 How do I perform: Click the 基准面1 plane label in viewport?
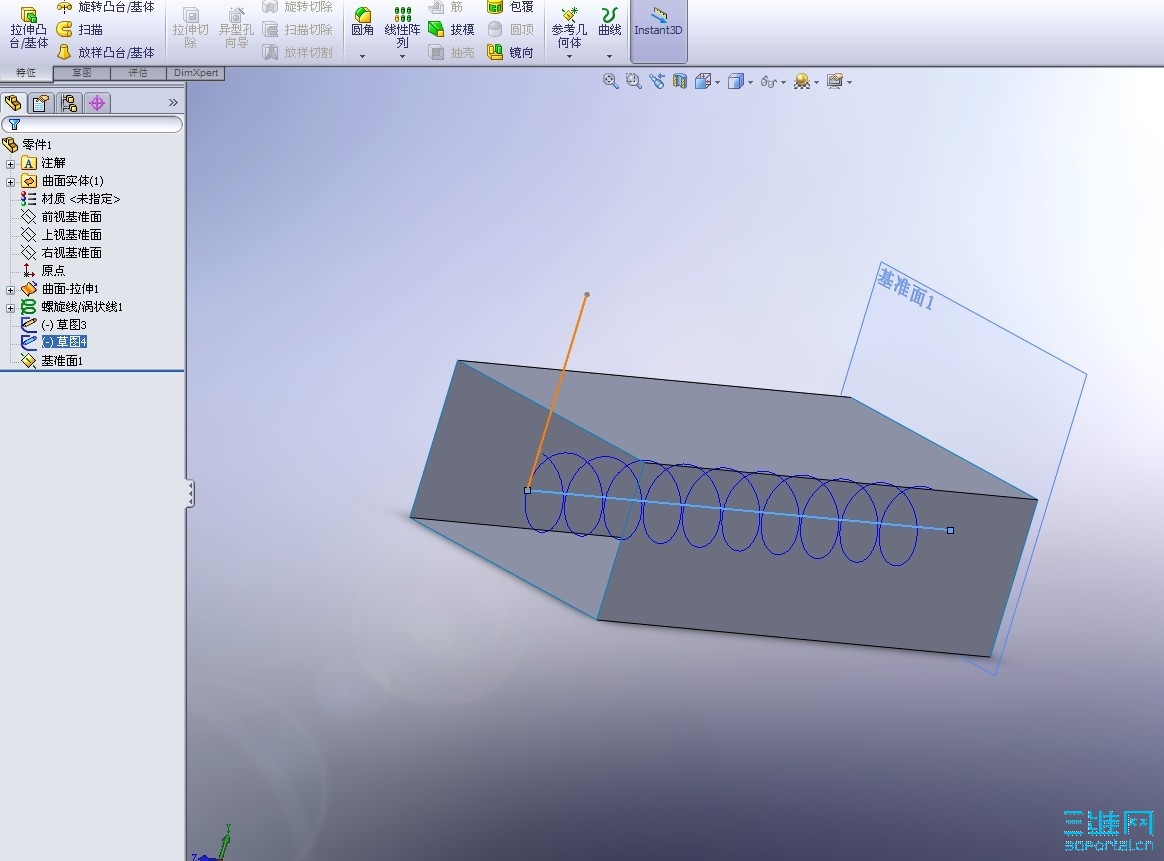(906, 290)
